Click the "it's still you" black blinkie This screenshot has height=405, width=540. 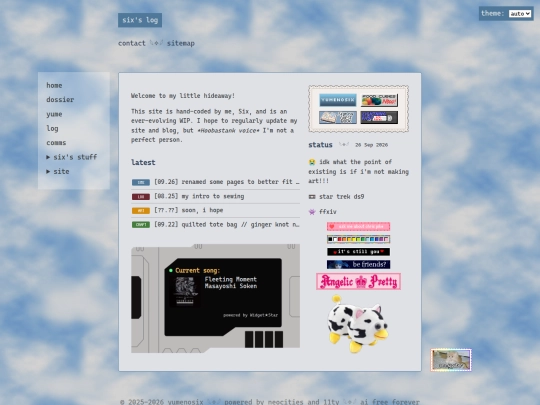(359, 252)
